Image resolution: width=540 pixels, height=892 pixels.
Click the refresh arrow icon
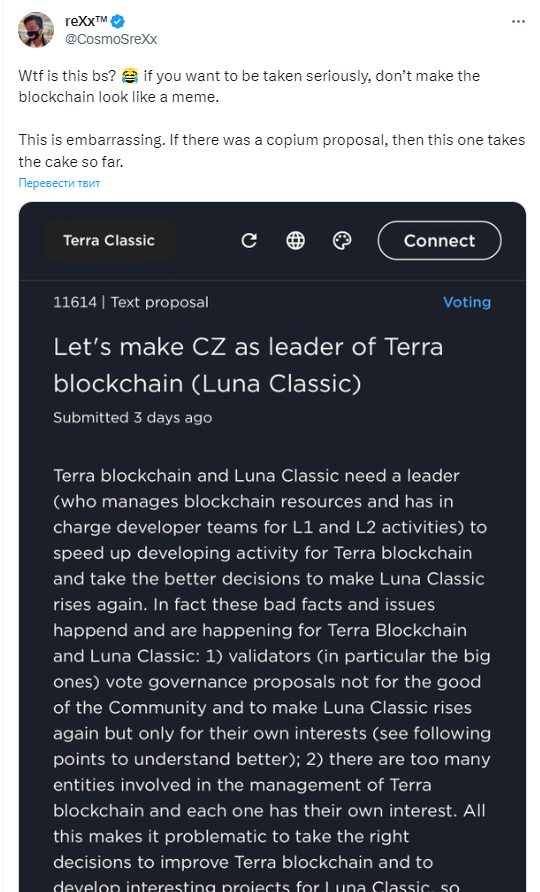click(x=249, y=241)
